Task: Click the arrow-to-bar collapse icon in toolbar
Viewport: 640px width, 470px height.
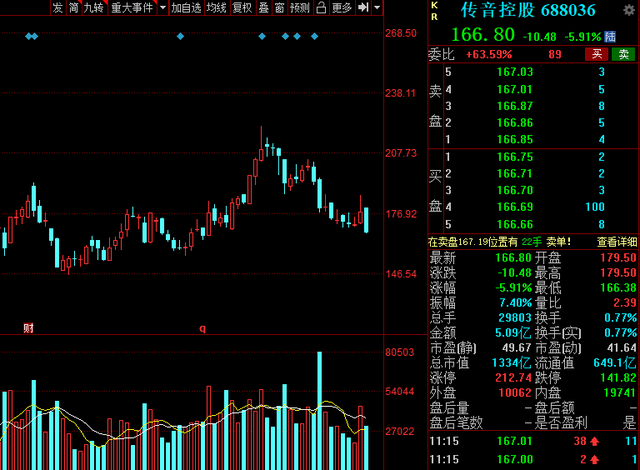Action: [x=363, y=7]
